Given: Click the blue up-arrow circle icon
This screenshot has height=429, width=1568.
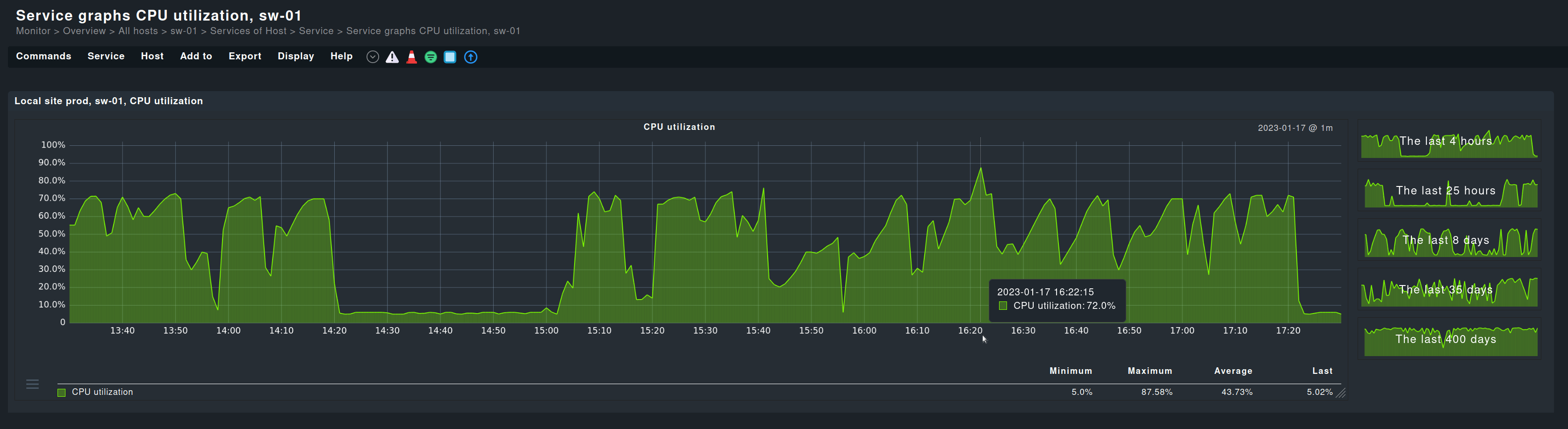Looking at the screenshot, I should pos(470,57).
